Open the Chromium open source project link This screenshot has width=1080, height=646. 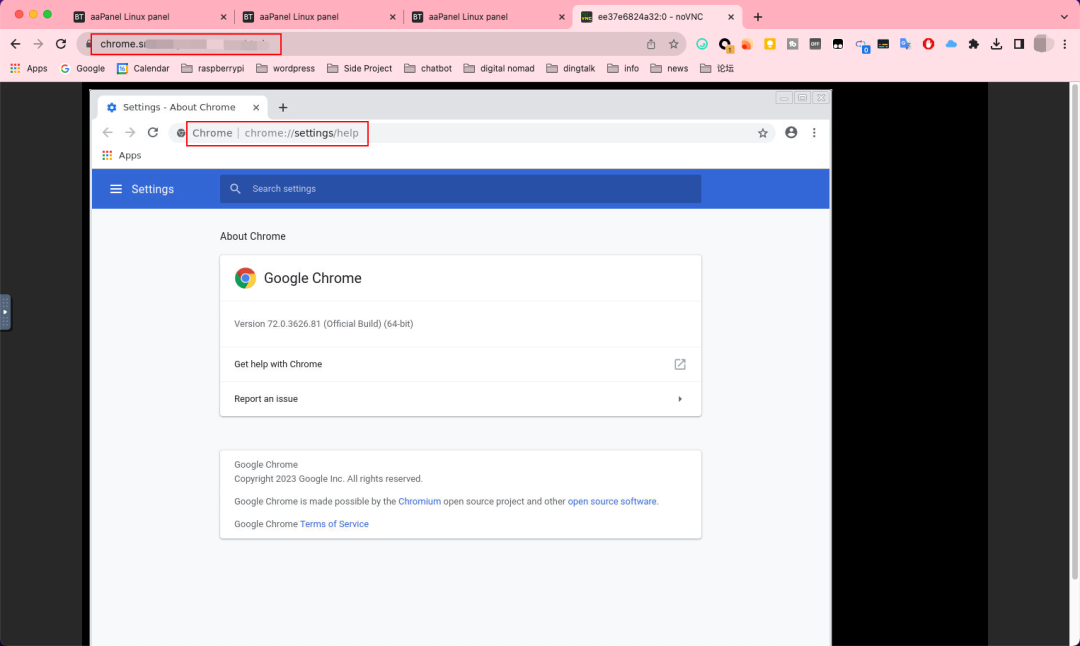point(419,501)
